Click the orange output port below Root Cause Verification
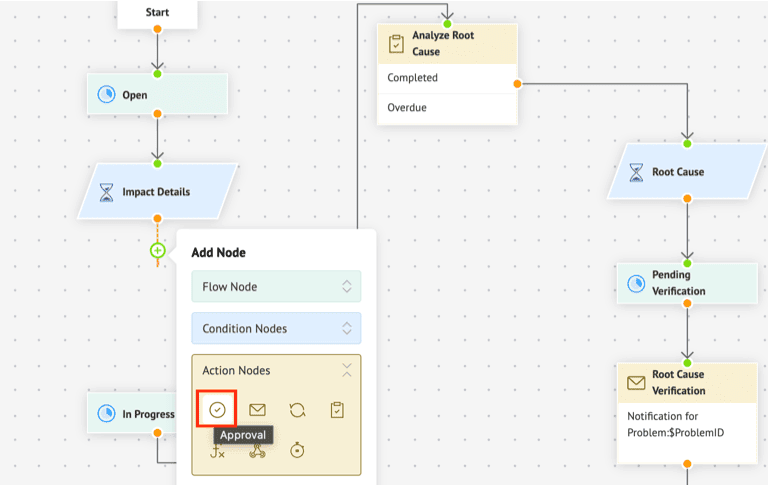 coord(687,463)
